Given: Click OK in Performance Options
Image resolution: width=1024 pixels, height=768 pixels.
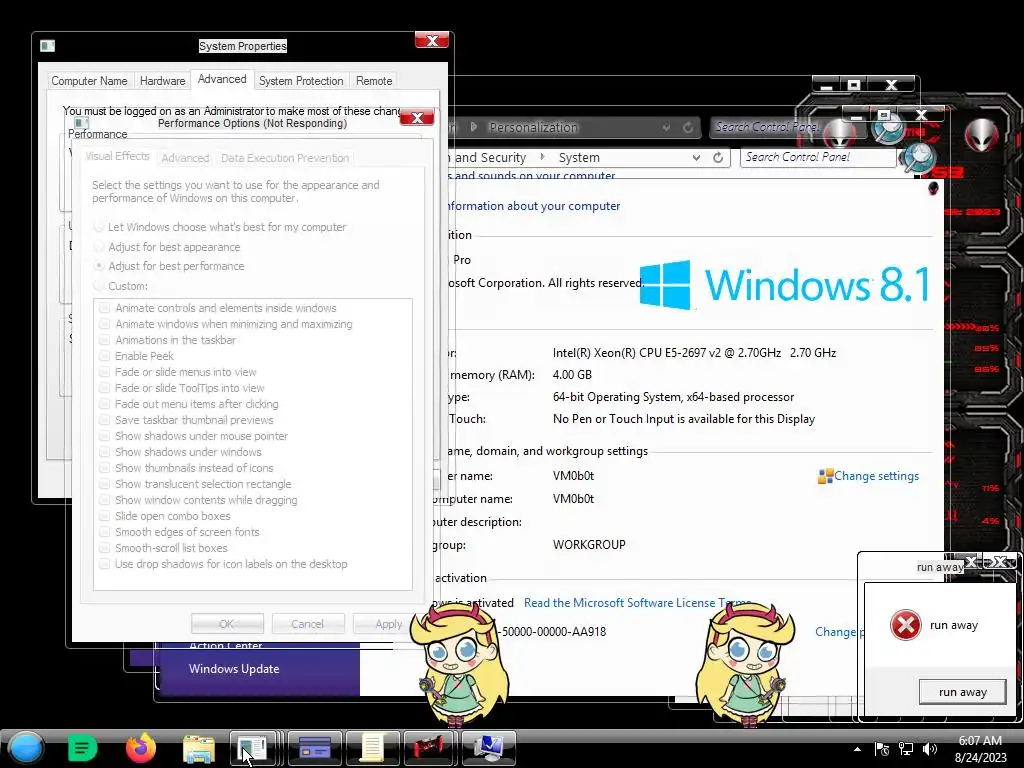Looking at the screenshot, I should pyautogui.click(x=227, y=624).
